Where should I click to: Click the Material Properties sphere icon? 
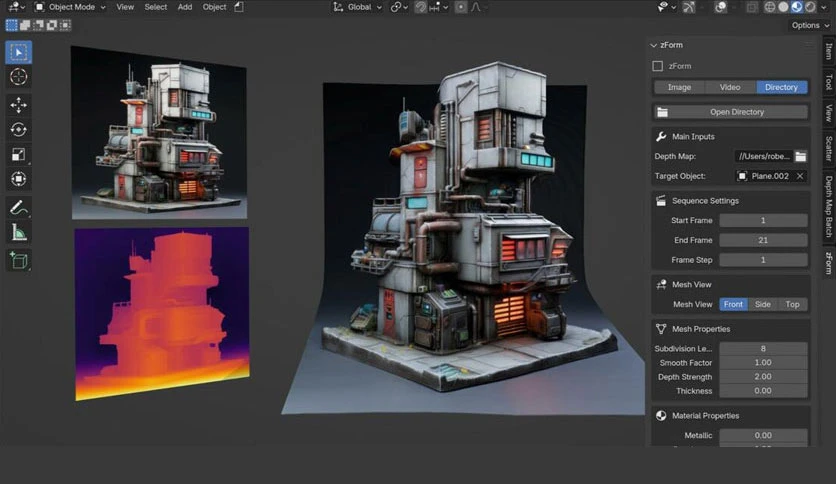[x=661, y=416]
